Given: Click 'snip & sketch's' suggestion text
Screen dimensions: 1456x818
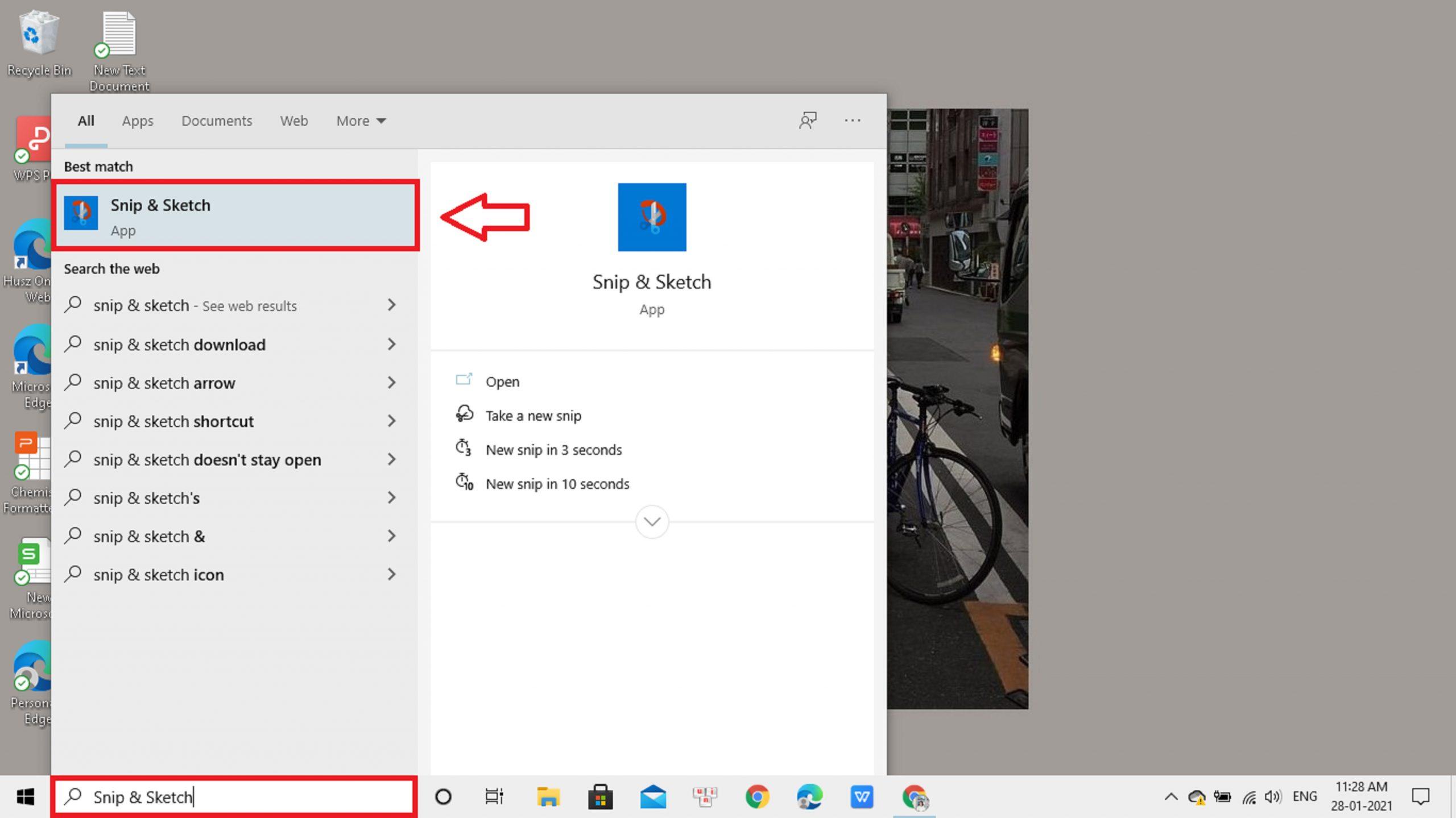Looking at the screenshot, I should tap(147, 498).
